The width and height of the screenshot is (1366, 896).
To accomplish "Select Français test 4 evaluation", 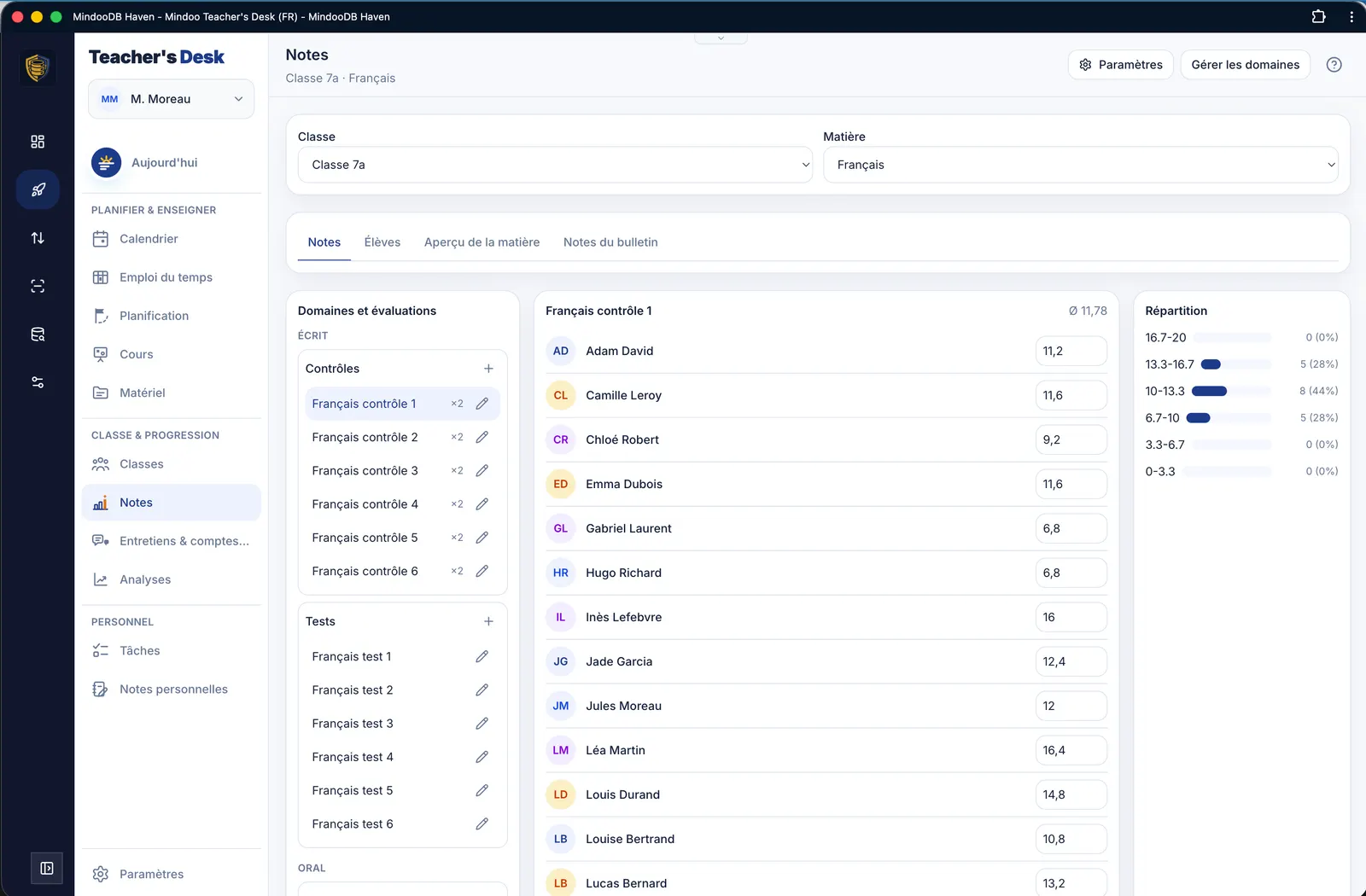I will (x=353, y=757).
